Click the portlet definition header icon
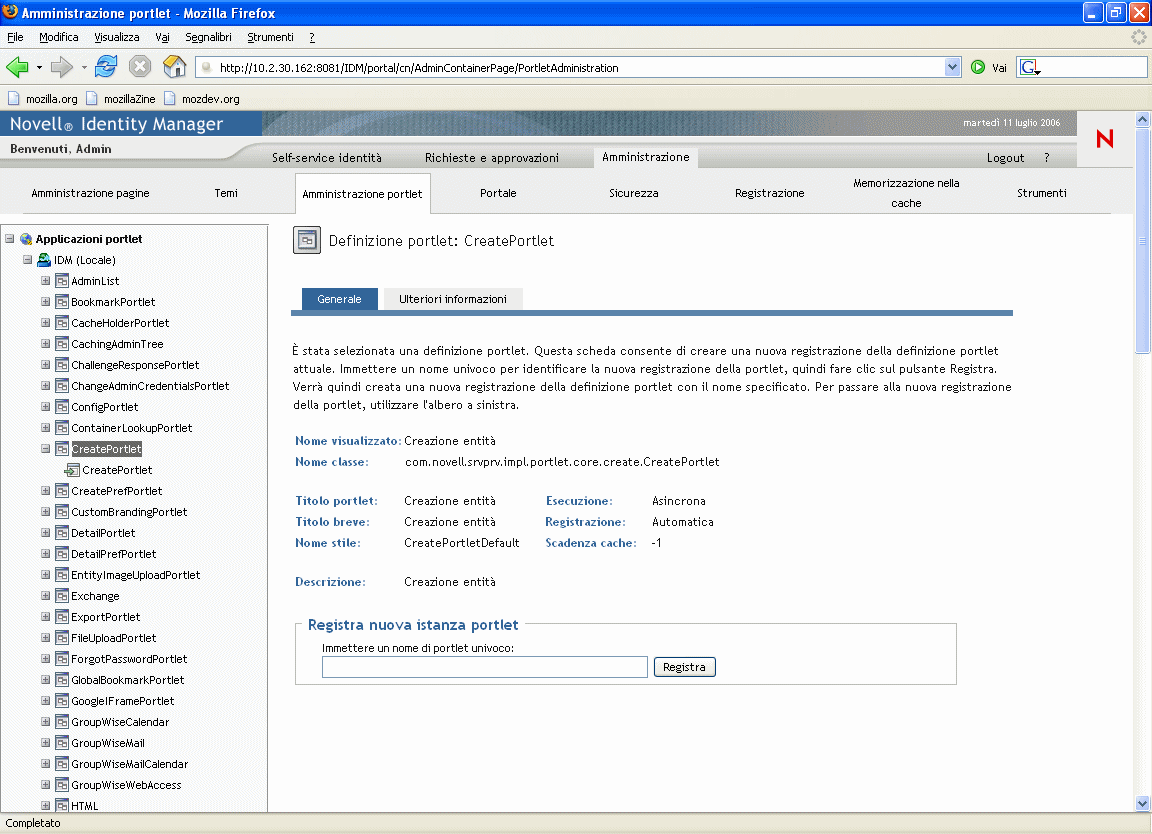 [307, 240]
